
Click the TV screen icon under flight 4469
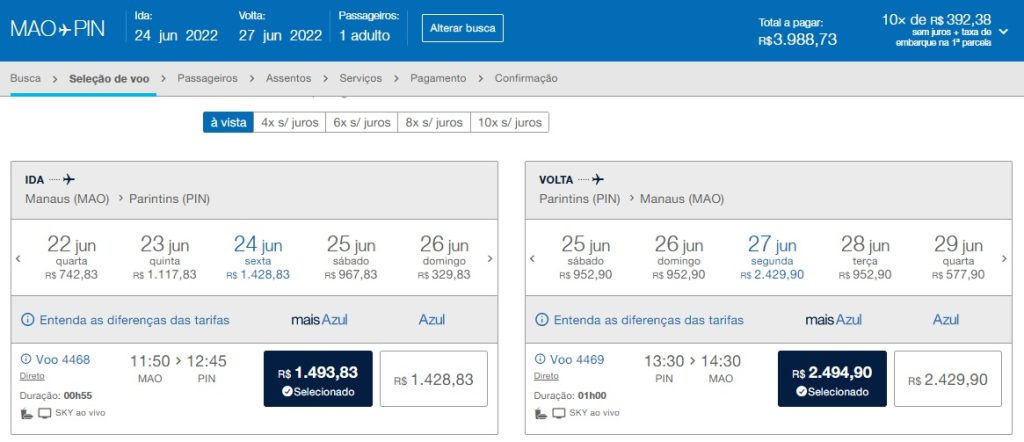(x=559, y=412)
